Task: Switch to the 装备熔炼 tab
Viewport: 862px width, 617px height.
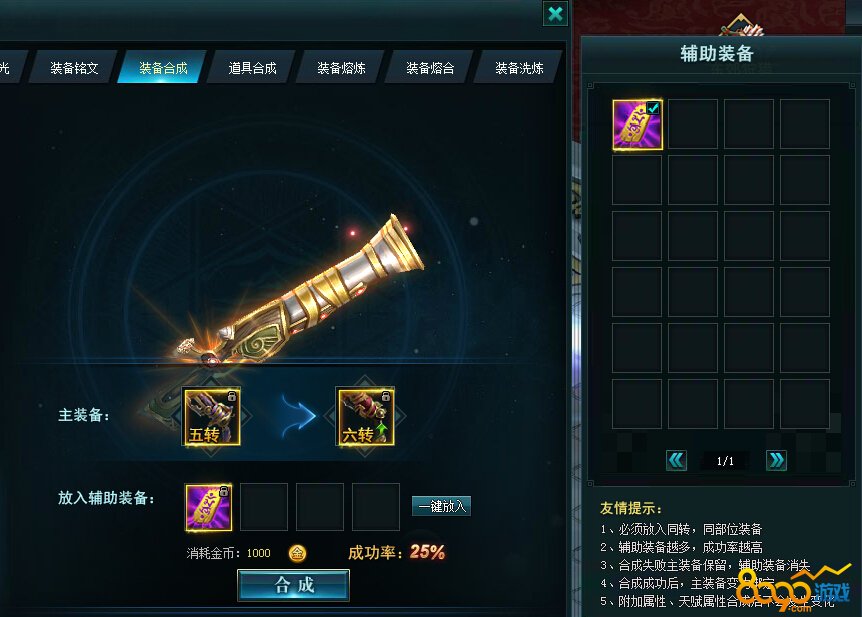Action: 341,68
